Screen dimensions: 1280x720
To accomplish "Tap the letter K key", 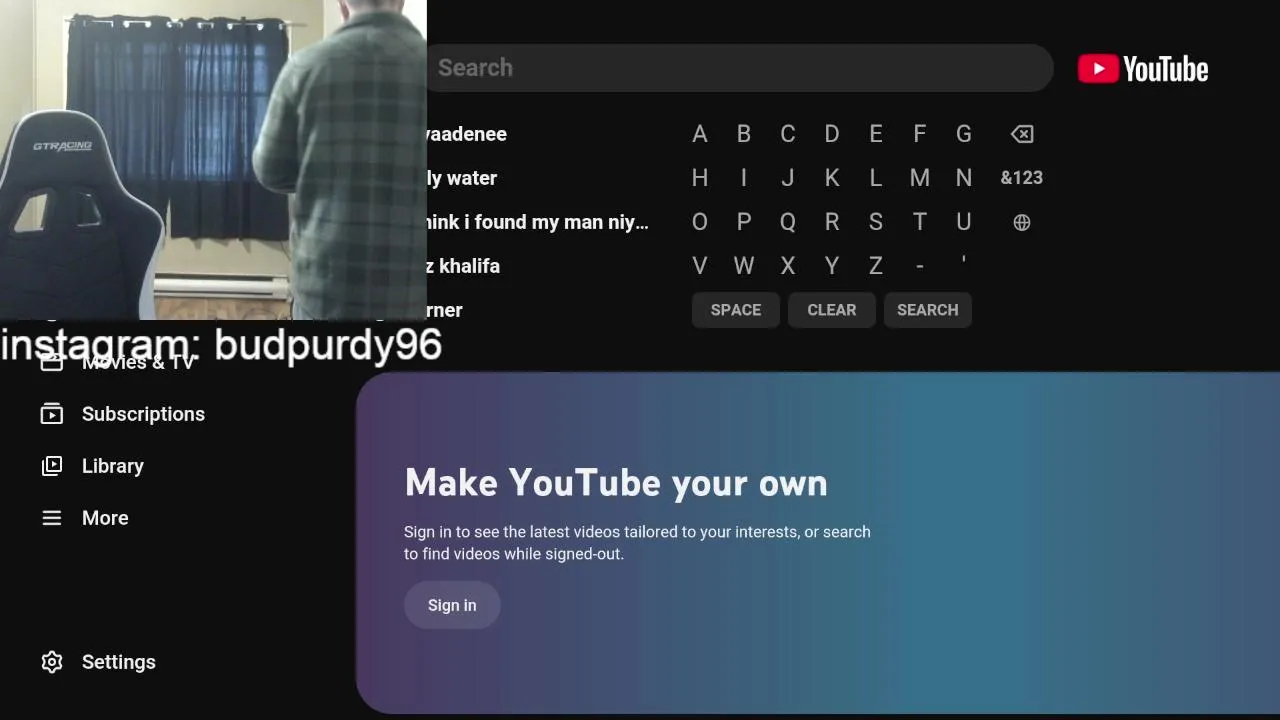I will click(832, 178).
